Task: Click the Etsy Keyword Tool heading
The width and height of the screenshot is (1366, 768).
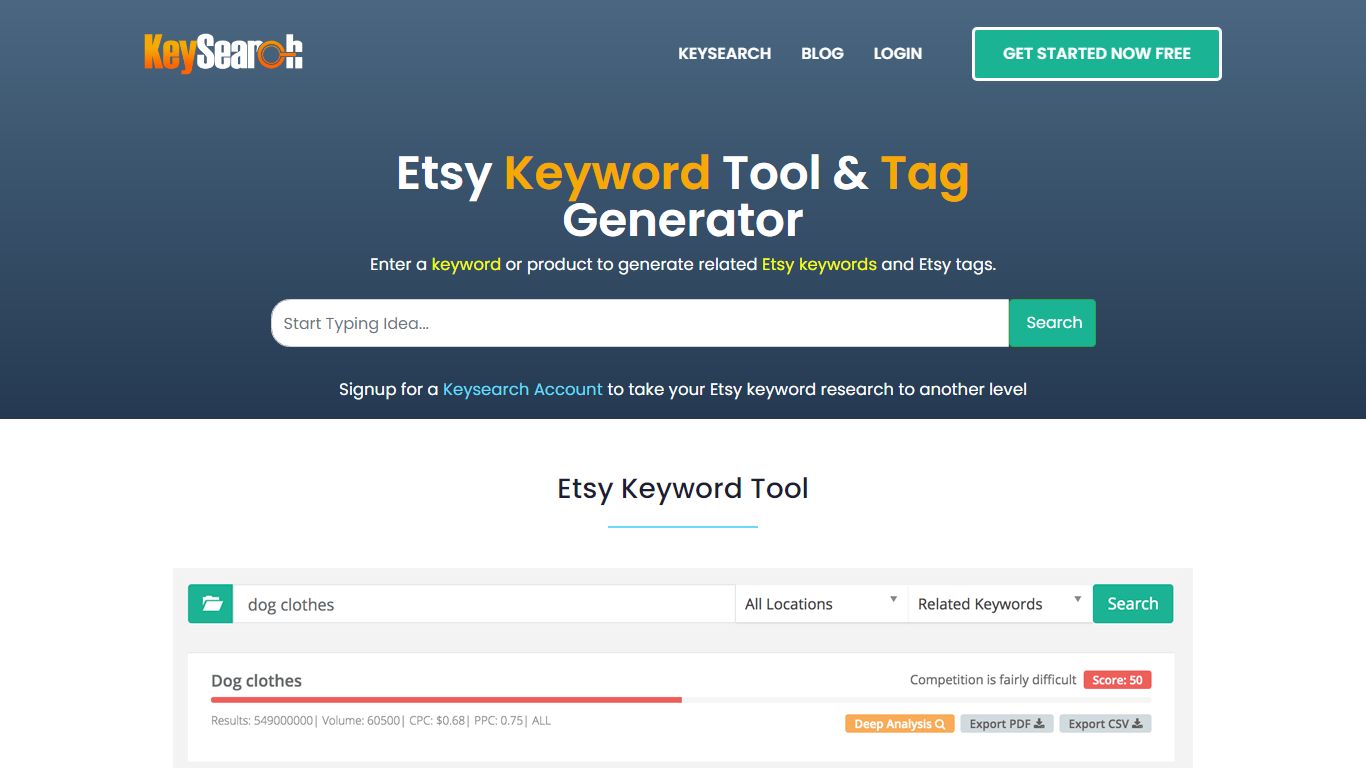Action: tap(683, 488)
